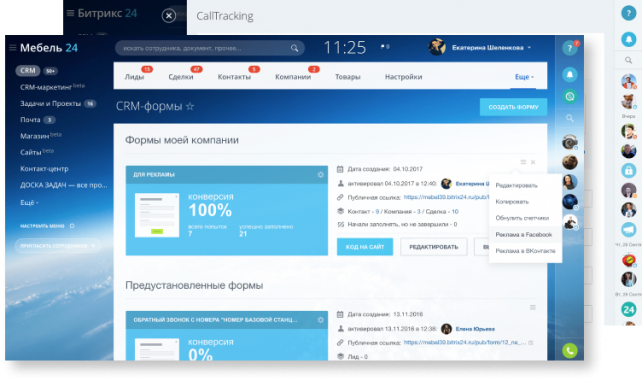The width and height of the screenshot is (642, 381).
Task: Open the Битрикс 24 hamburger menu in back window
Action: coord(70,13)
